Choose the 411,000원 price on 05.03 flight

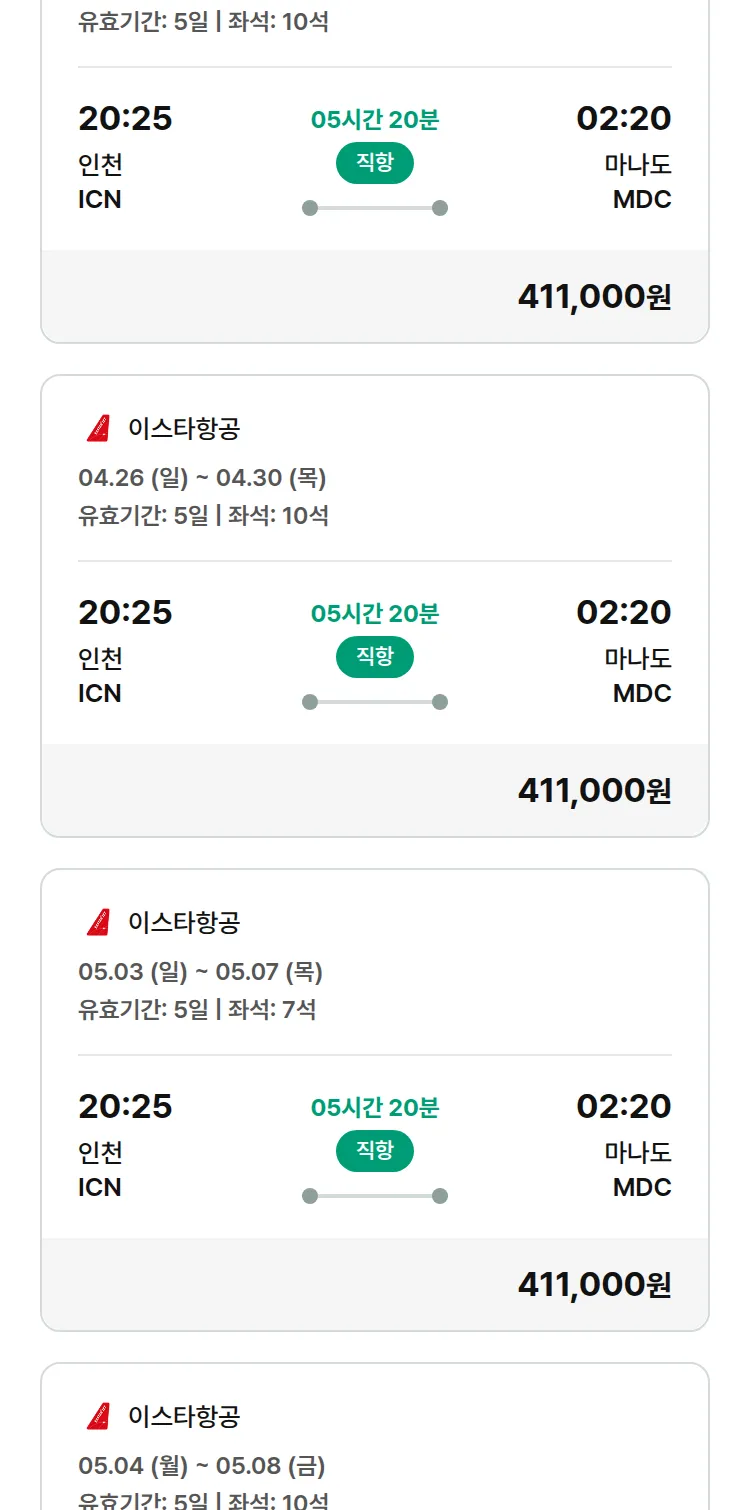(594, 1285)
